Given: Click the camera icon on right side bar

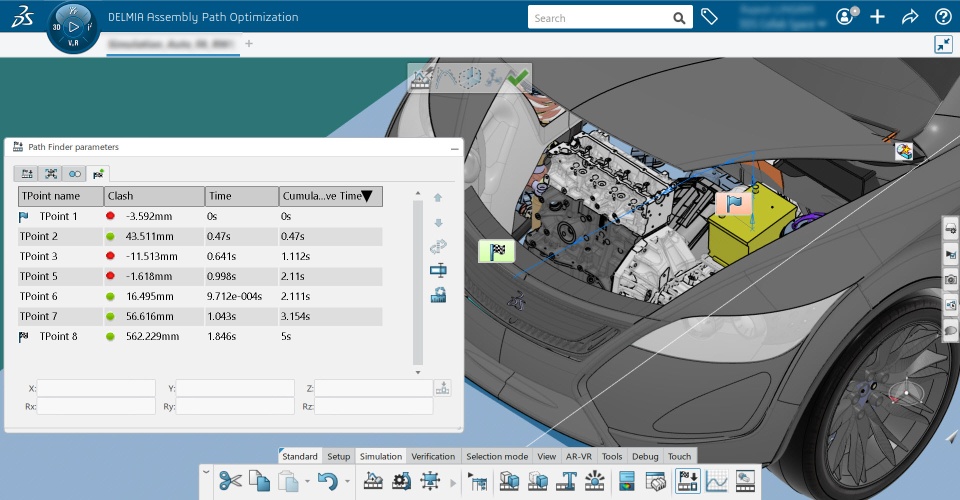Looking at the screenshot, I should point(950,280).
